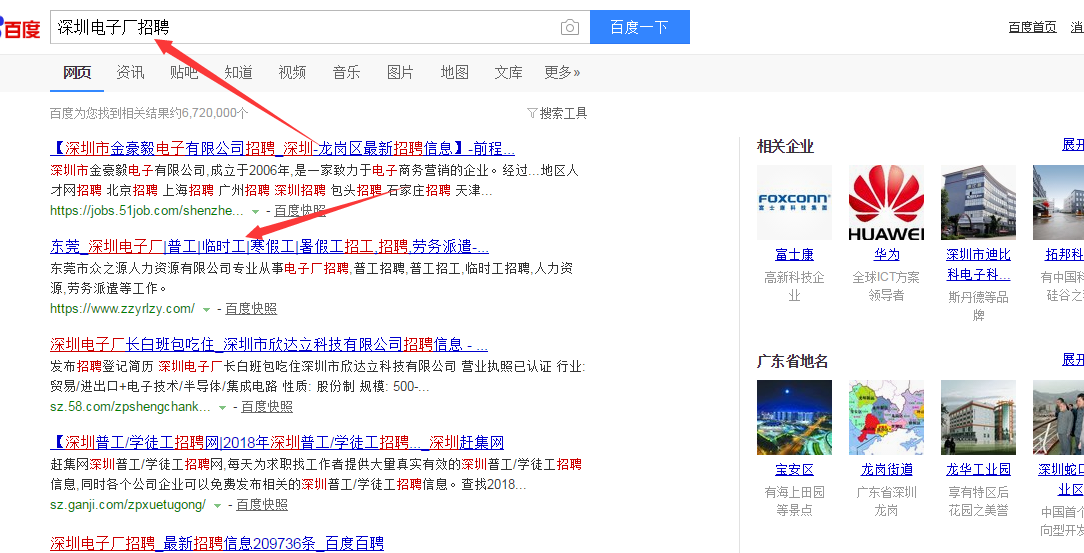Image resolution: width=1084 pixels, height=553 pixels.
Task: Select the 地图 tab
Action: [x=455, y=72]
